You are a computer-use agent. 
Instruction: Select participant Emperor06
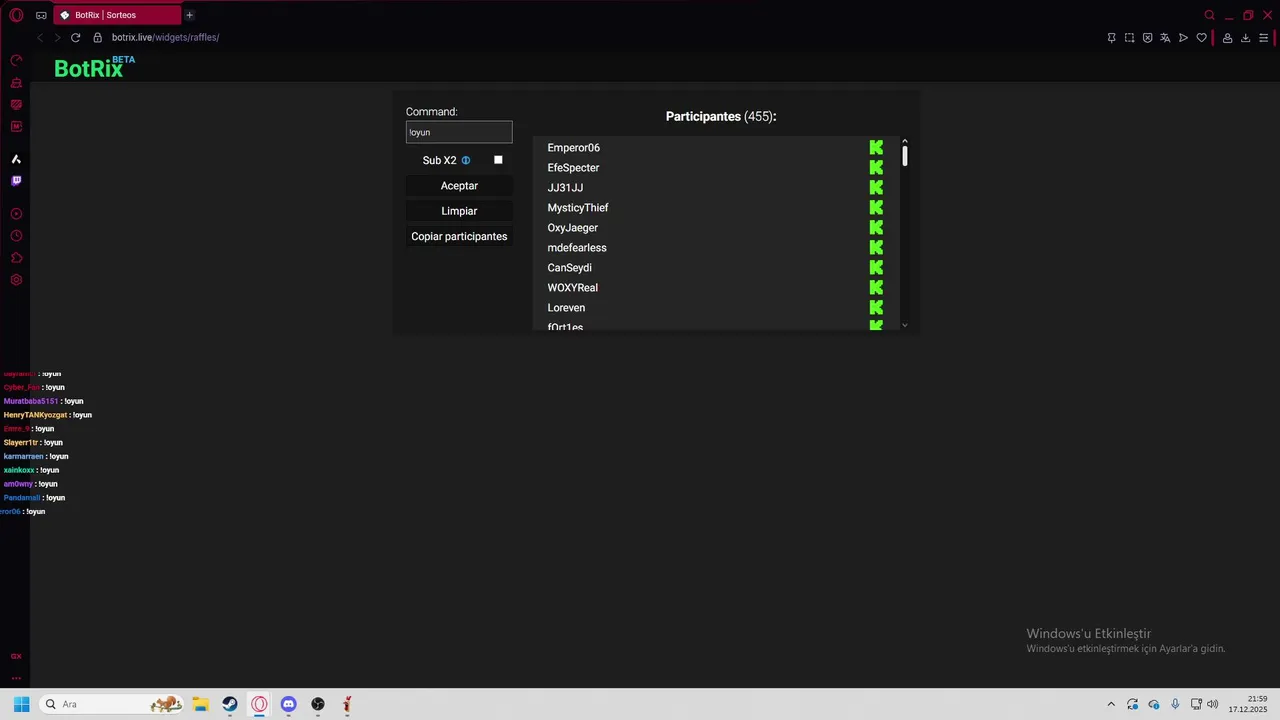pyautogui.click(x=573, y=148)
